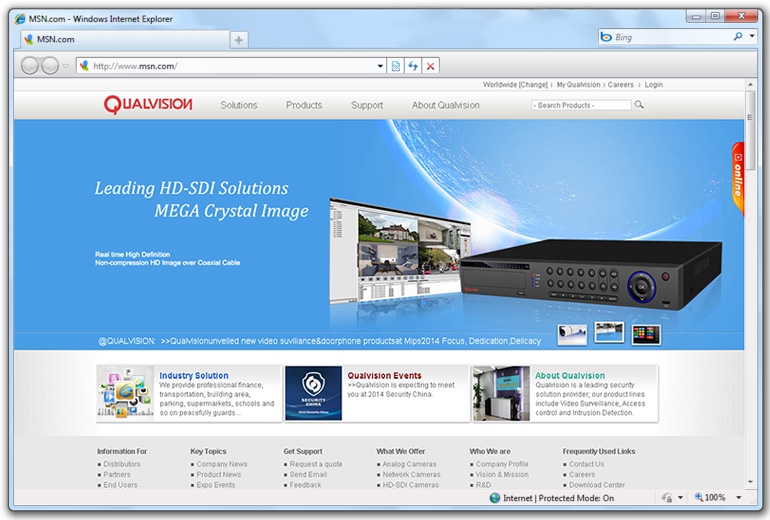Expand the address bar URL dropdown

tap(380, 66)
